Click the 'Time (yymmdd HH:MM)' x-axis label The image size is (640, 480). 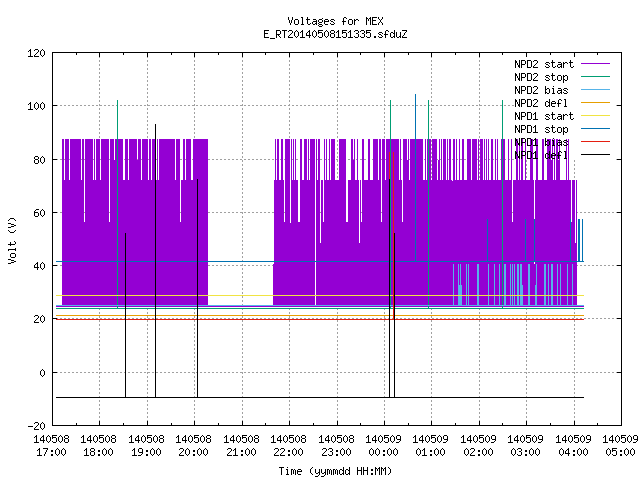tap(335, 471)
